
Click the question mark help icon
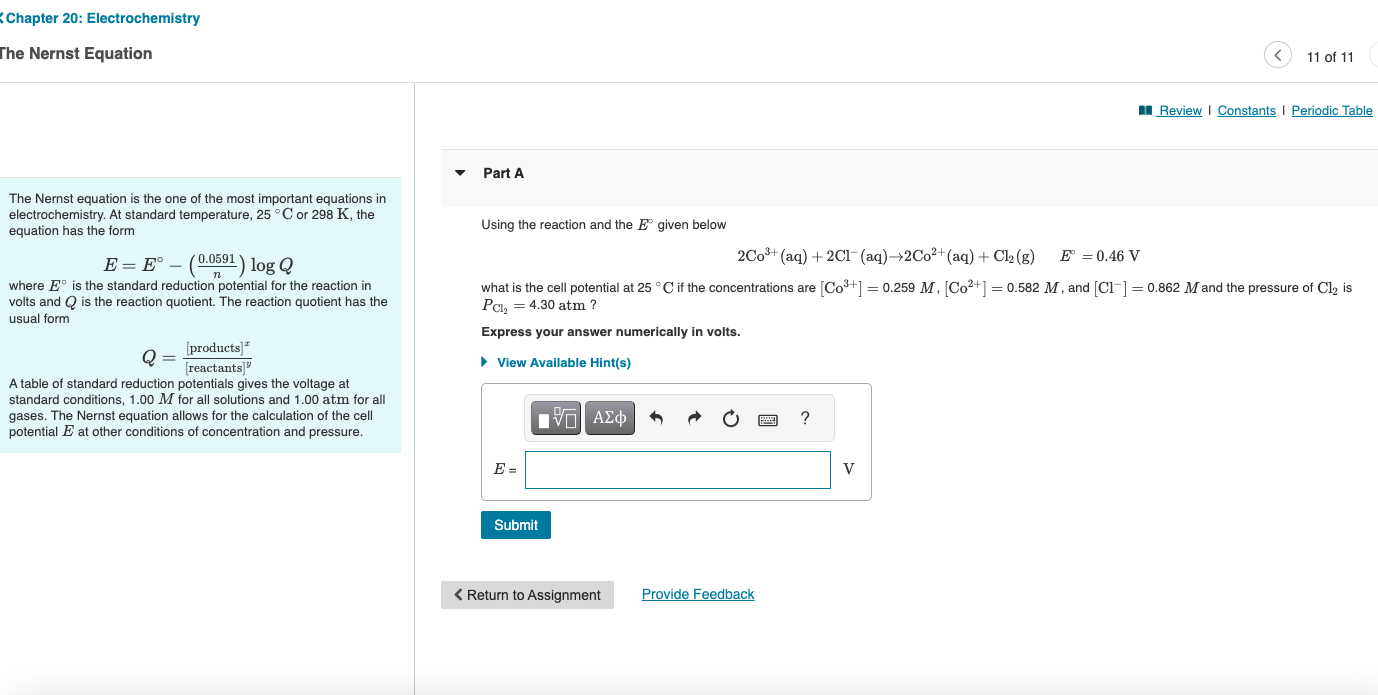tap(804, 417)
